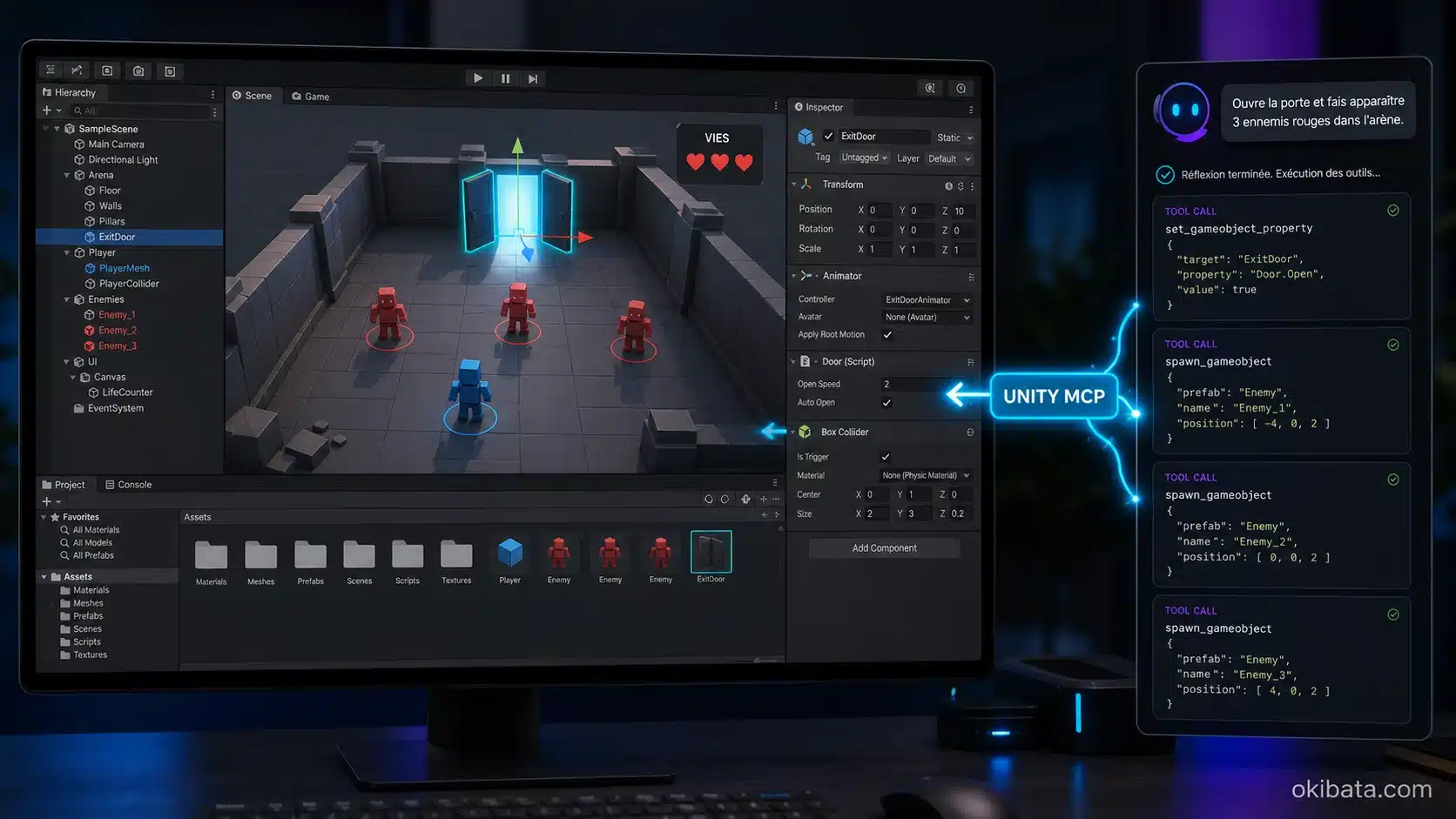Open the Console tab
Viewport: 1456px width, 819px height.
[x=128, y=485]
